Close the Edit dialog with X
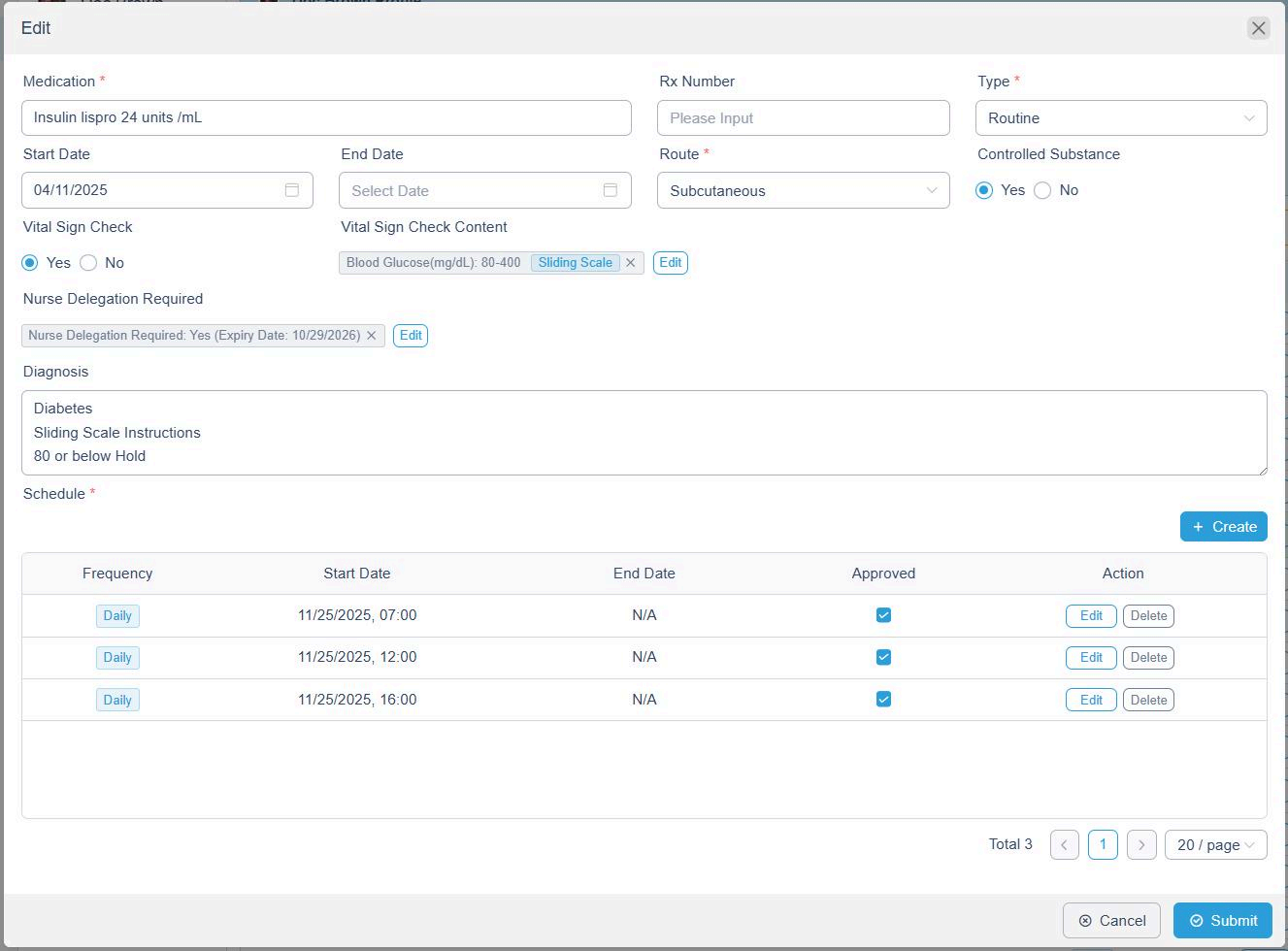1288x951 pixels. [x=1258, y=28]
